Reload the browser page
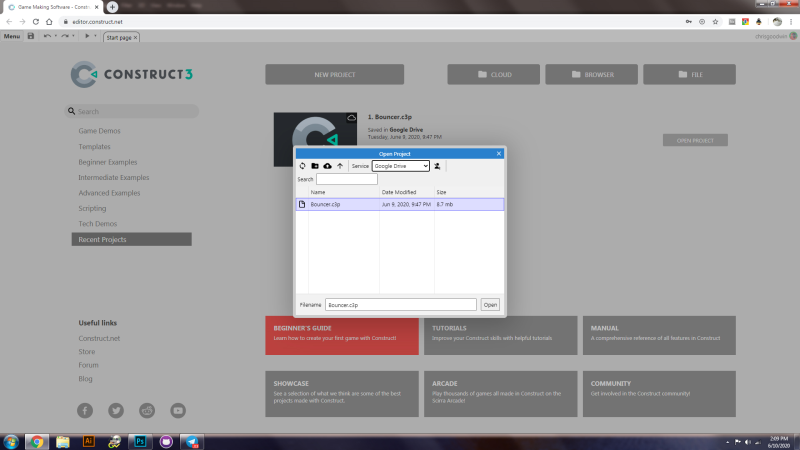This screenshot has width=800, height=450. click(36, 22)
